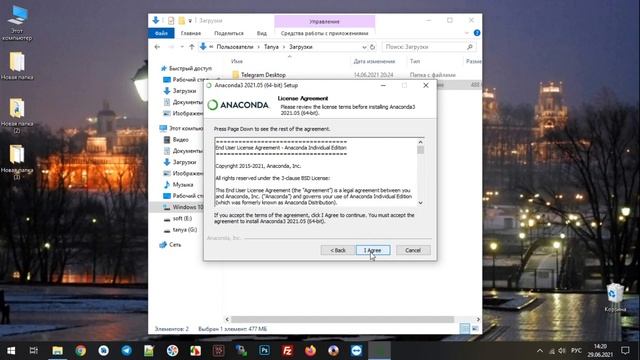This screenshot has height=360, width=640.
Task: Select Этот компьютер in navigation pane
Action: coord(181,128)
